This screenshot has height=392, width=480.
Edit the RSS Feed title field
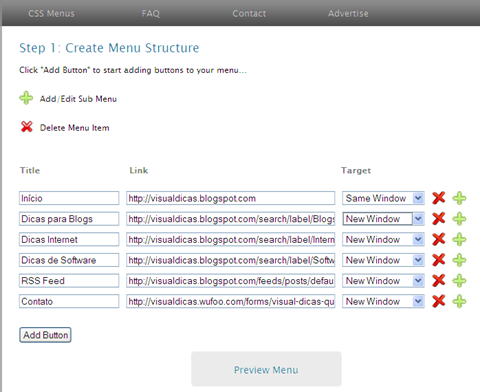[x=69, y=281]
